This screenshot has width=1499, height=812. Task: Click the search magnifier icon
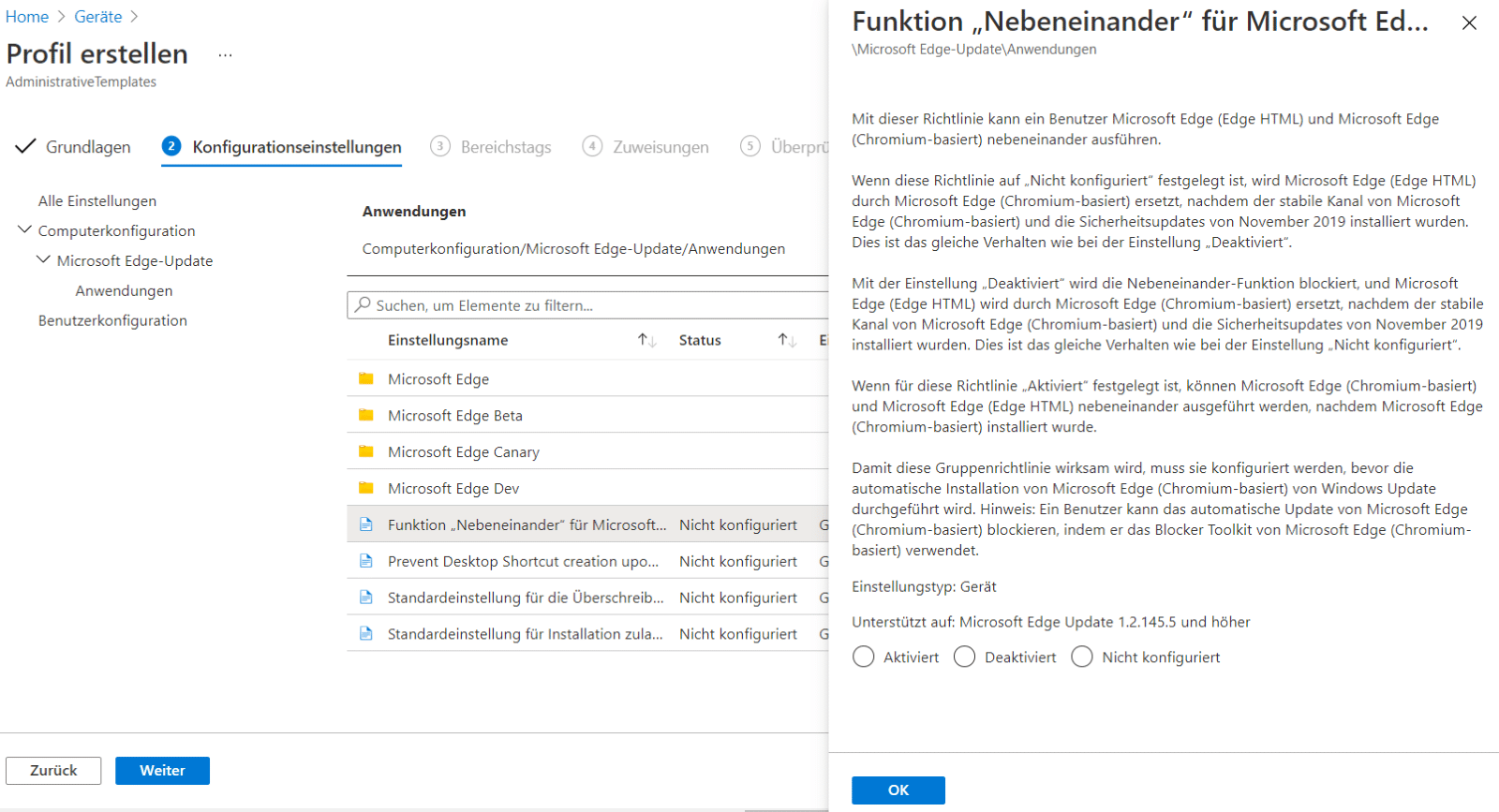click(x=363, y=304)
